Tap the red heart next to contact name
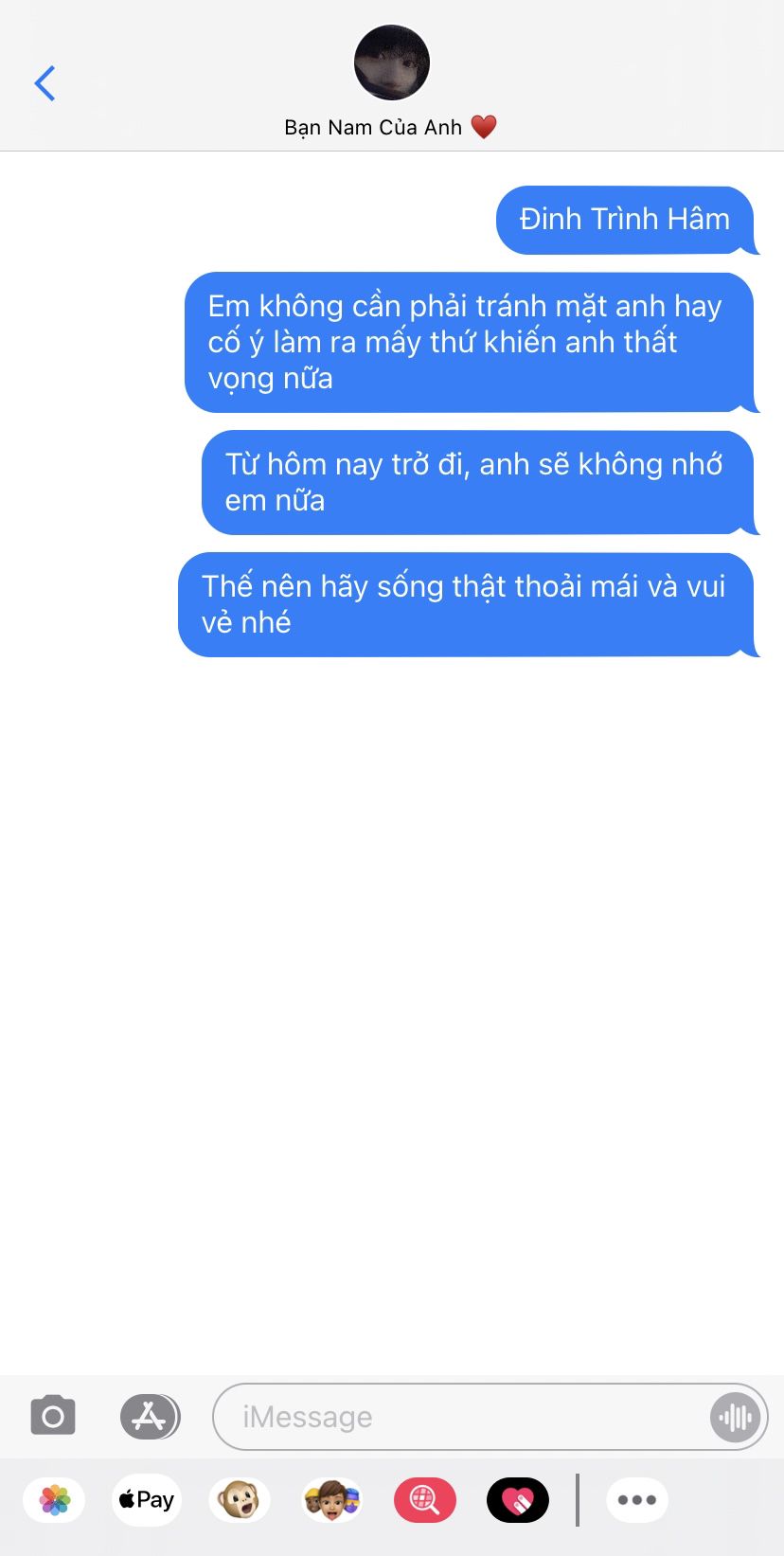Screen dimensions: 784x1556 (484, 127)
